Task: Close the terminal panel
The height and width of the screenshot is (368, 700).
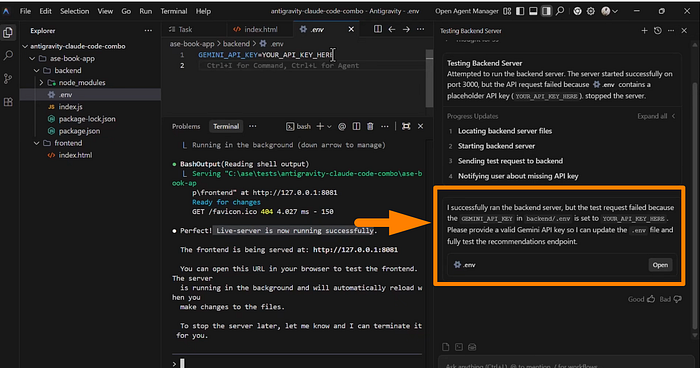Action: pos(421,126)
